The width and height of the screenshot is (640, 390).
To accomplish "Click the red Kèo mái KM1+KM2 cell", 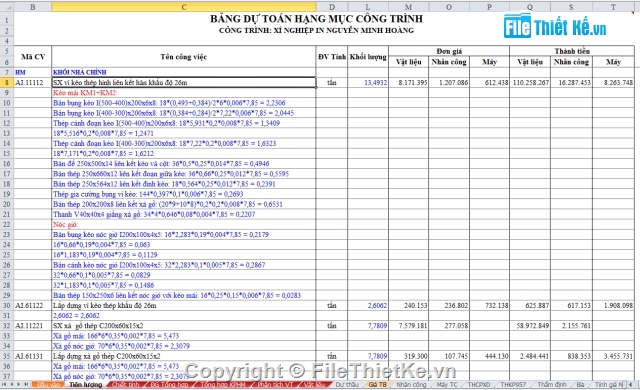I will tap(184, 93).
